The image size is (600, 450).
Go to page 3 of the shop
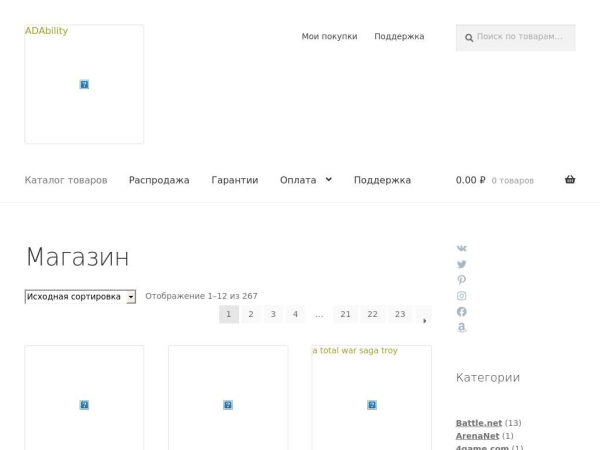point(273,315)
